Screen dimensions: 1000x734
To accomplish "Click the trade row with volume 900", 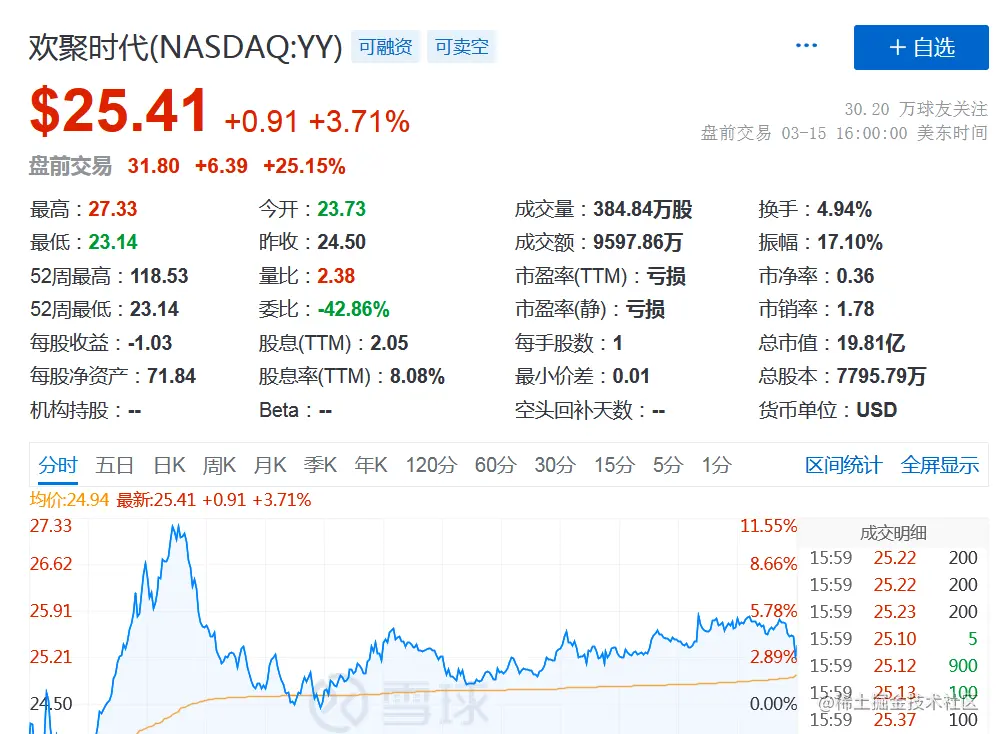I will (893, 666).
